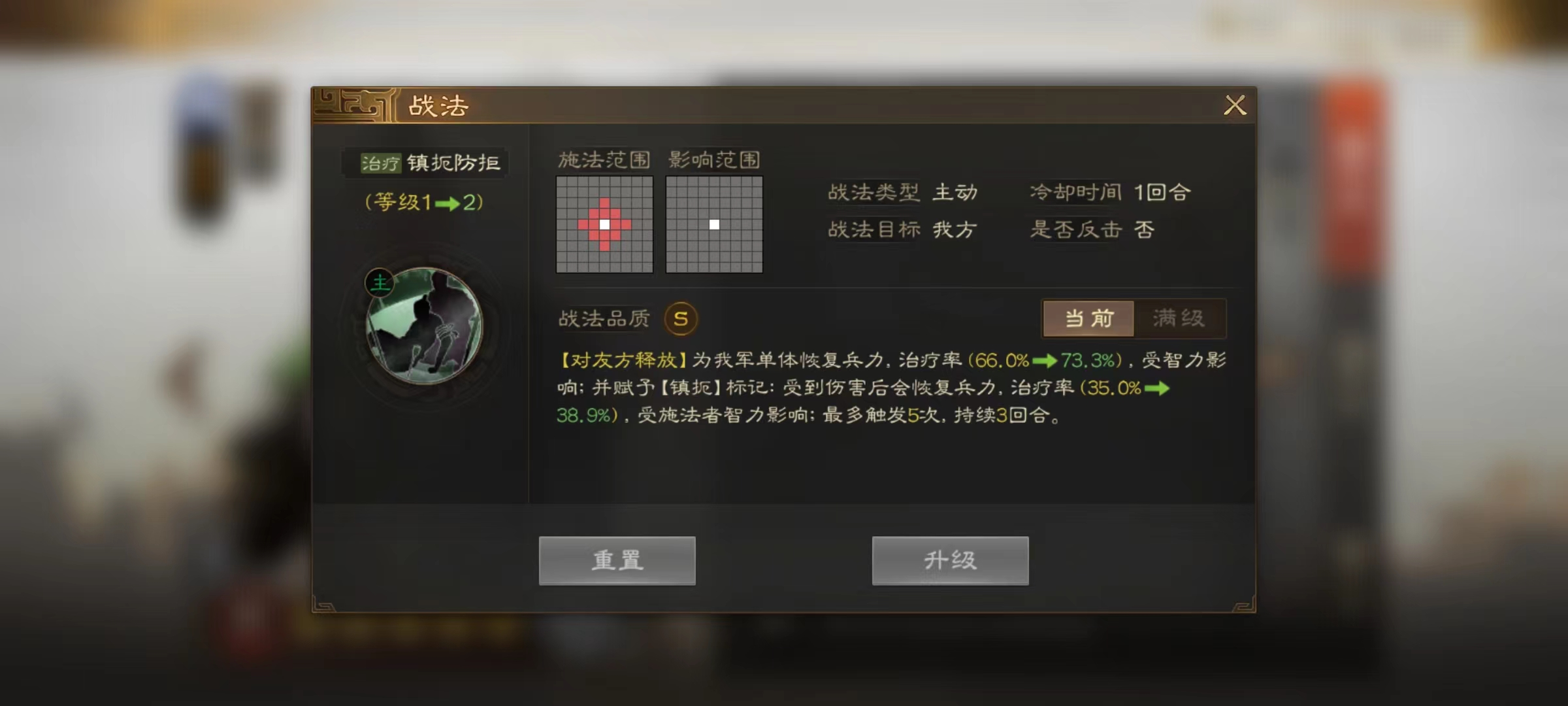Close the 战法 dialog with X
The width and height of the screenshot is (1568, 706).
(1235, 105)
